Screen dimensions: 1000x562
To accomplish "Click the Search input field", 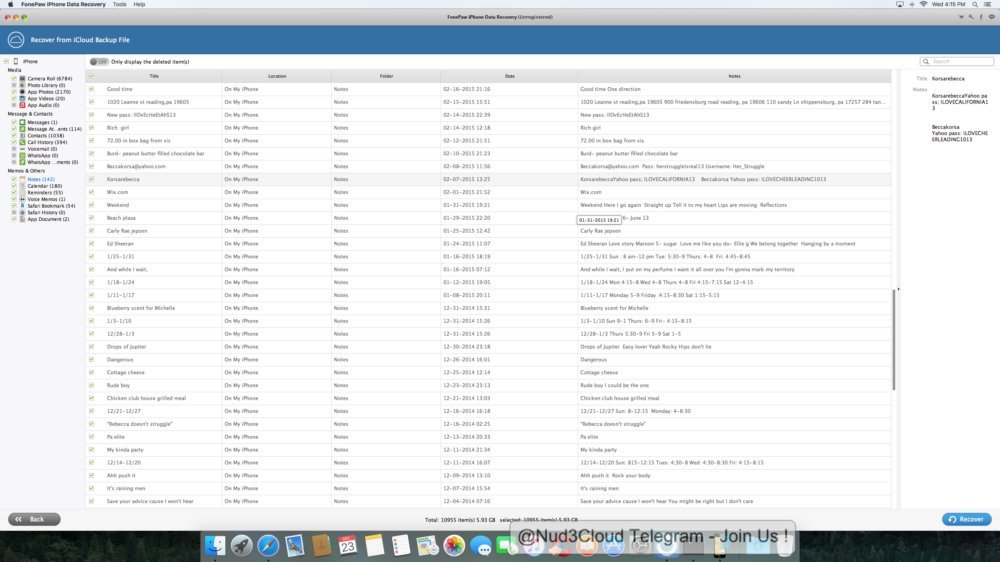I will (x=957, y=61).
